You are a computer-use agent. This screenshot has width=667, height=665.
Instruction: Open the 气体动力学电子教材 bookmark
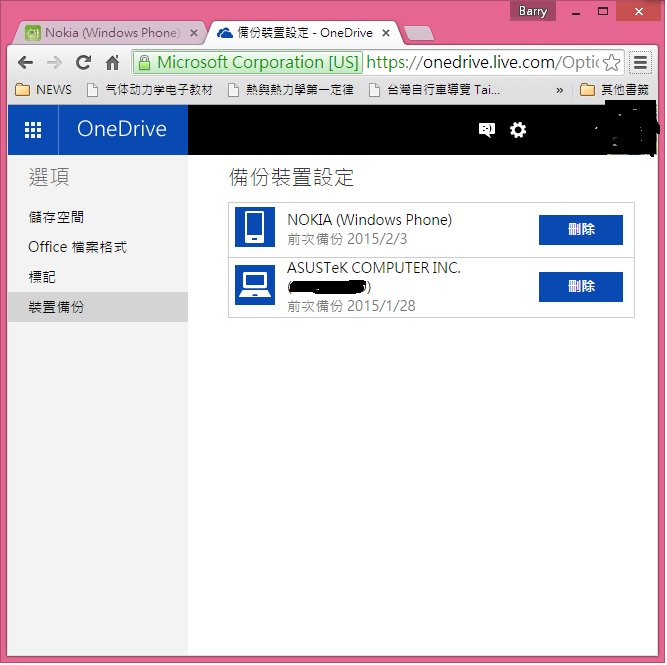[150, 90]
